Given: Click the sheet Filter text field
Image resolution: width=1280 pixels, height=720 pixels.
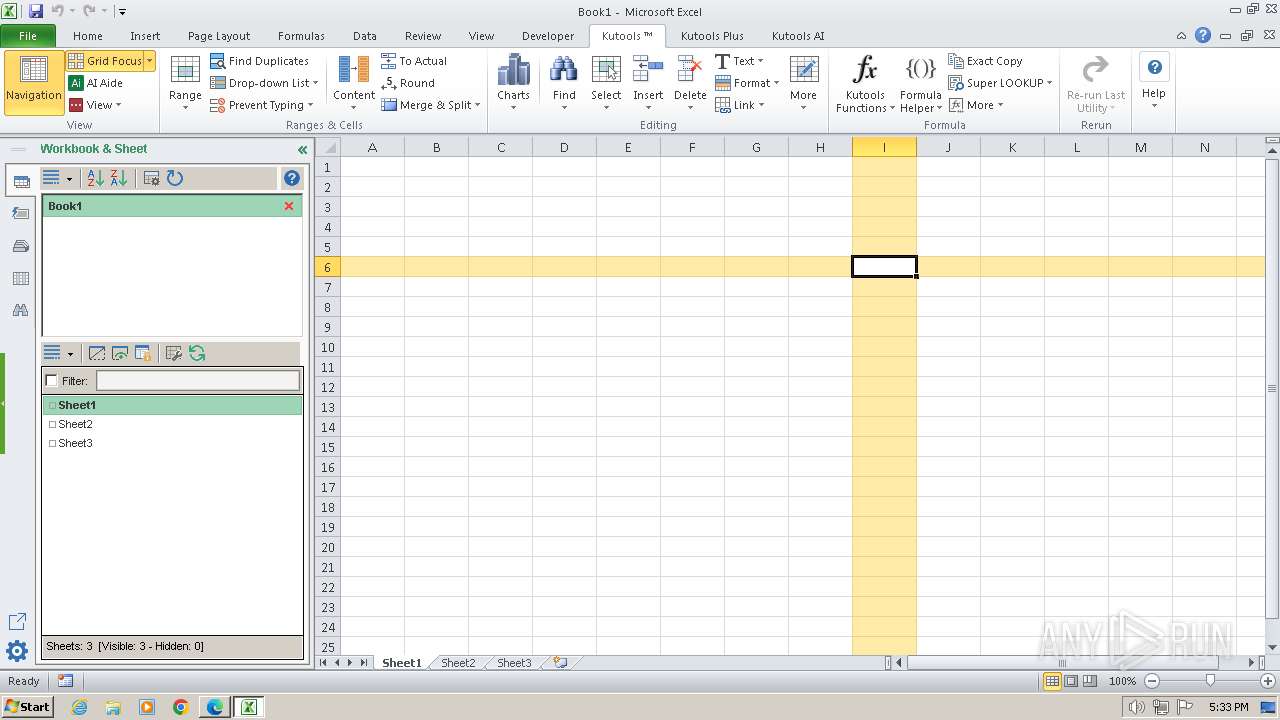Looking at the screenshot, I should coord(198,381).
